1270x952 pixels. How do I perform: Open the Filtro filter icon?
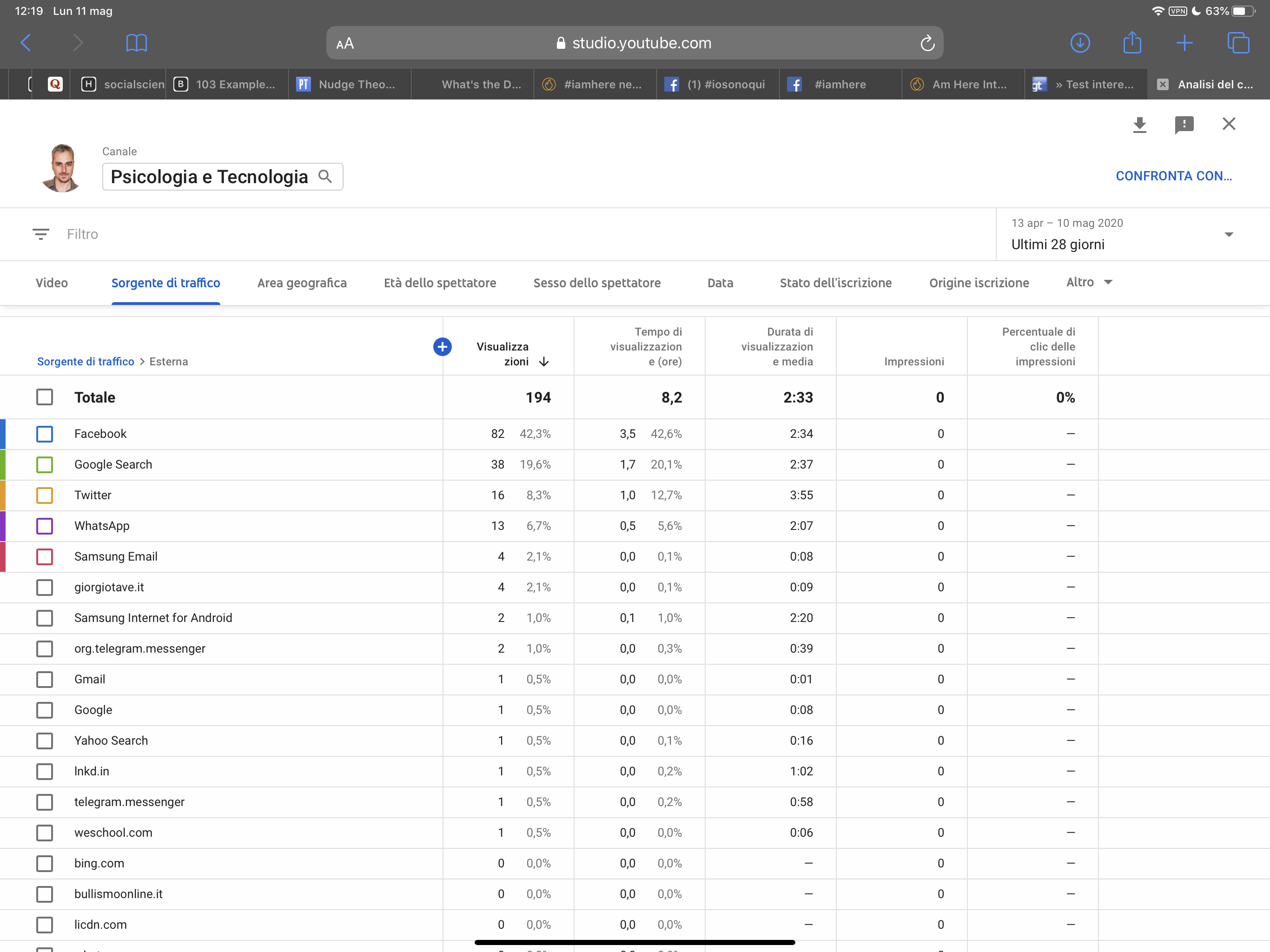point(41,234)
